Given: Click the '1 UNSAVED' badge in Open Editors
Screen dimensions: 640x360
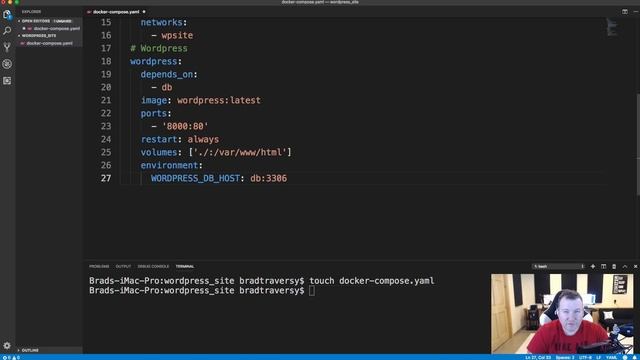Looking at the screenshot, I should tap(62, 21).
